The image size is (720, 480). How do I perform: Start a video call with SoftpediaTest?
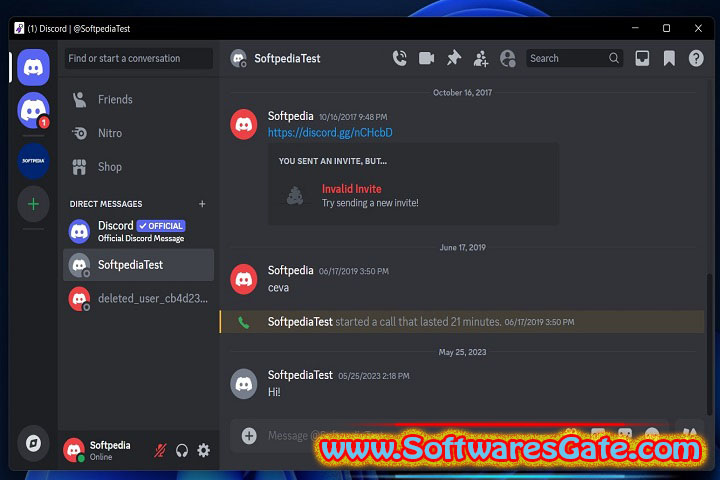[x=427, y=58]
